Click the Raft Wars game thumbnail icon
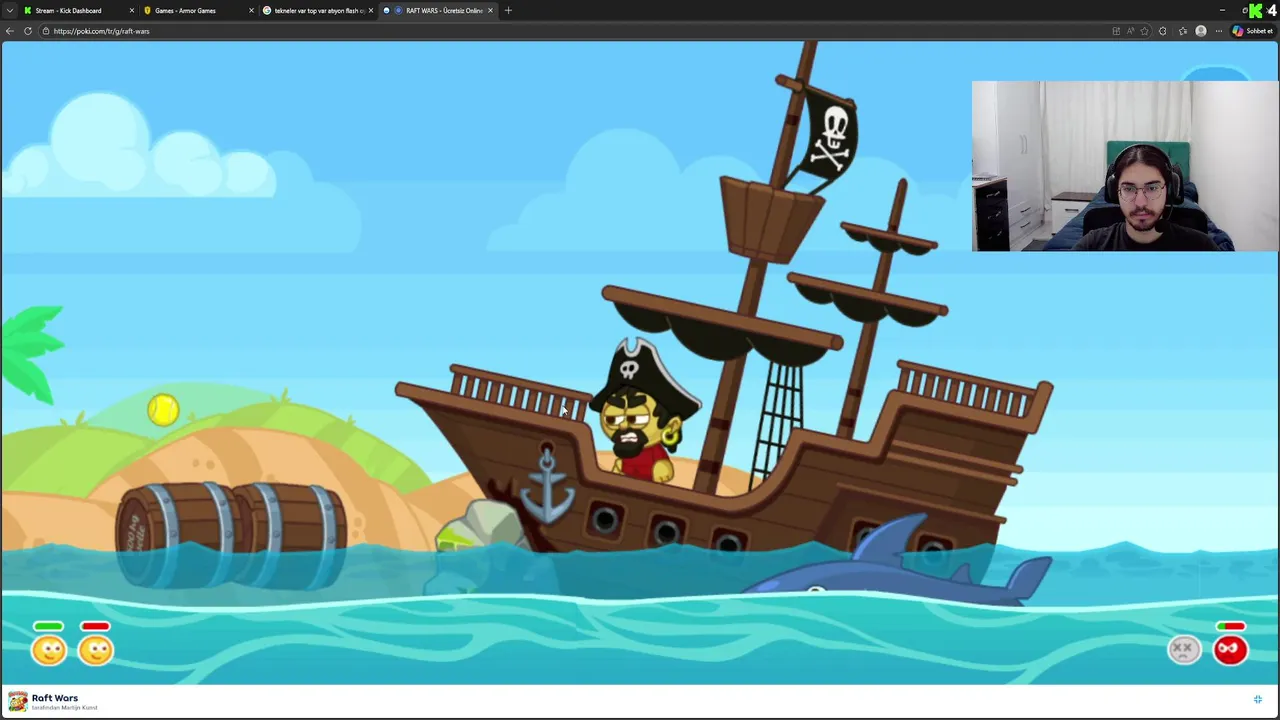1280x720 pixels. (x=17, y=702)
